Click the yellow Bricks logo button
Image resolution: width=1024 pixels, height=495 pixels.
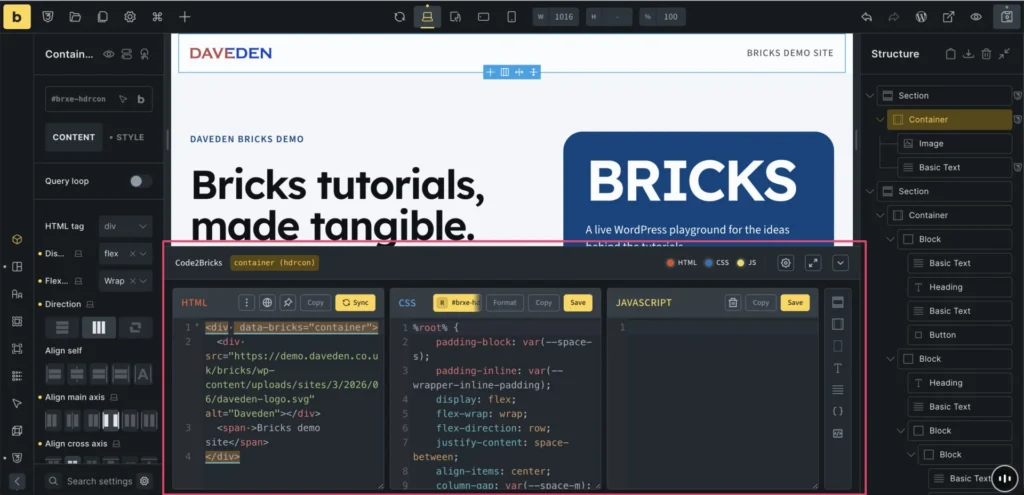[17, 17]
